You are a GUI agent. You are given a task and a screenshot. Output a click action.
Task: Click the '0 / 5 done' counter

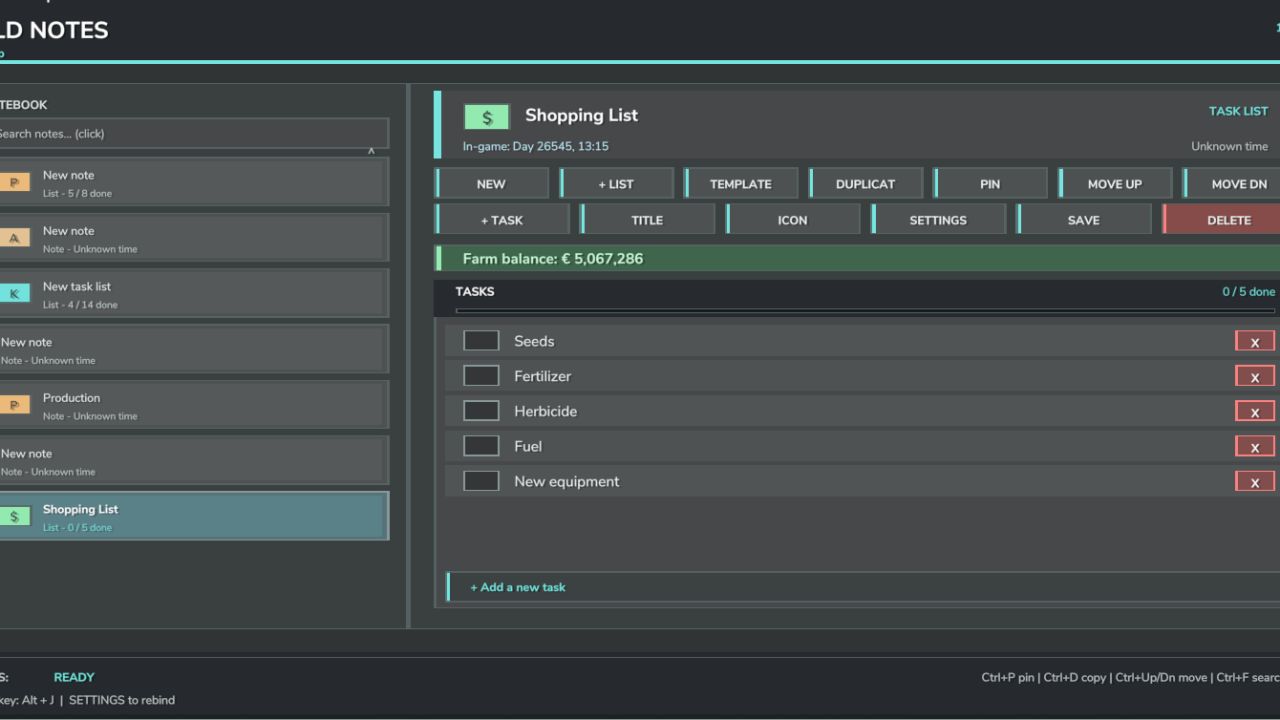click(1249, 292)
